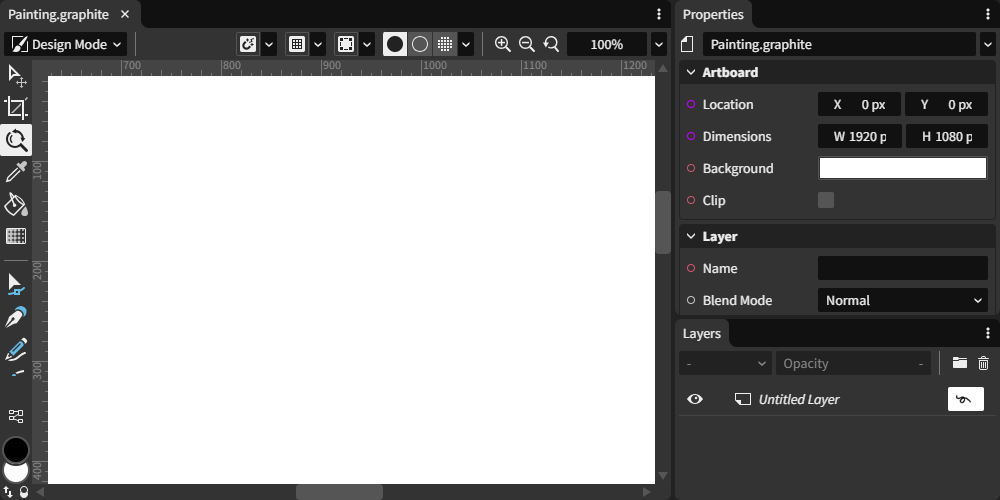
Task: Toggle the Clip checkbox
Action: [826, 200]
